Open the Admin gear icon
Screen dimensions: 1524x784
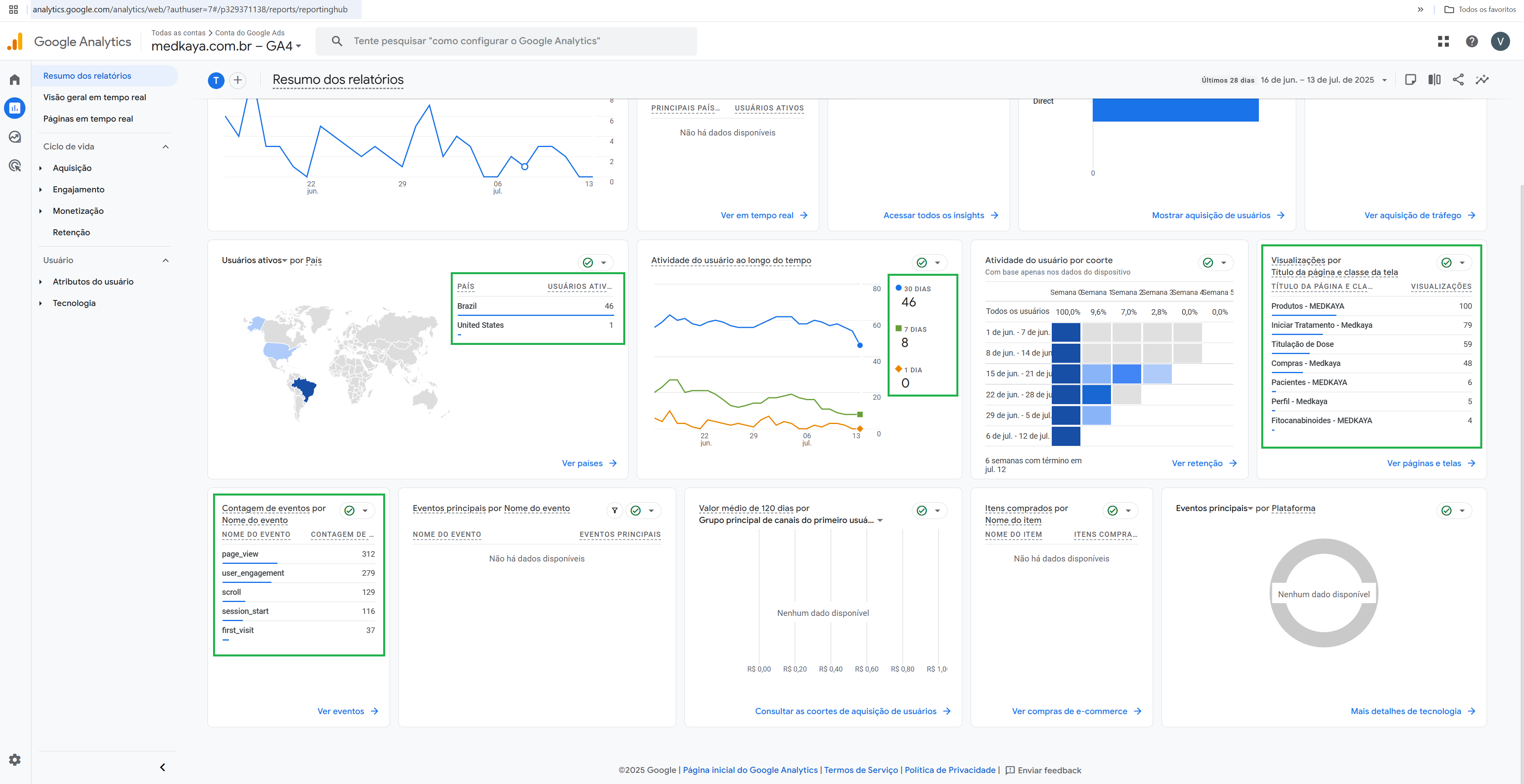pos(15,760)
